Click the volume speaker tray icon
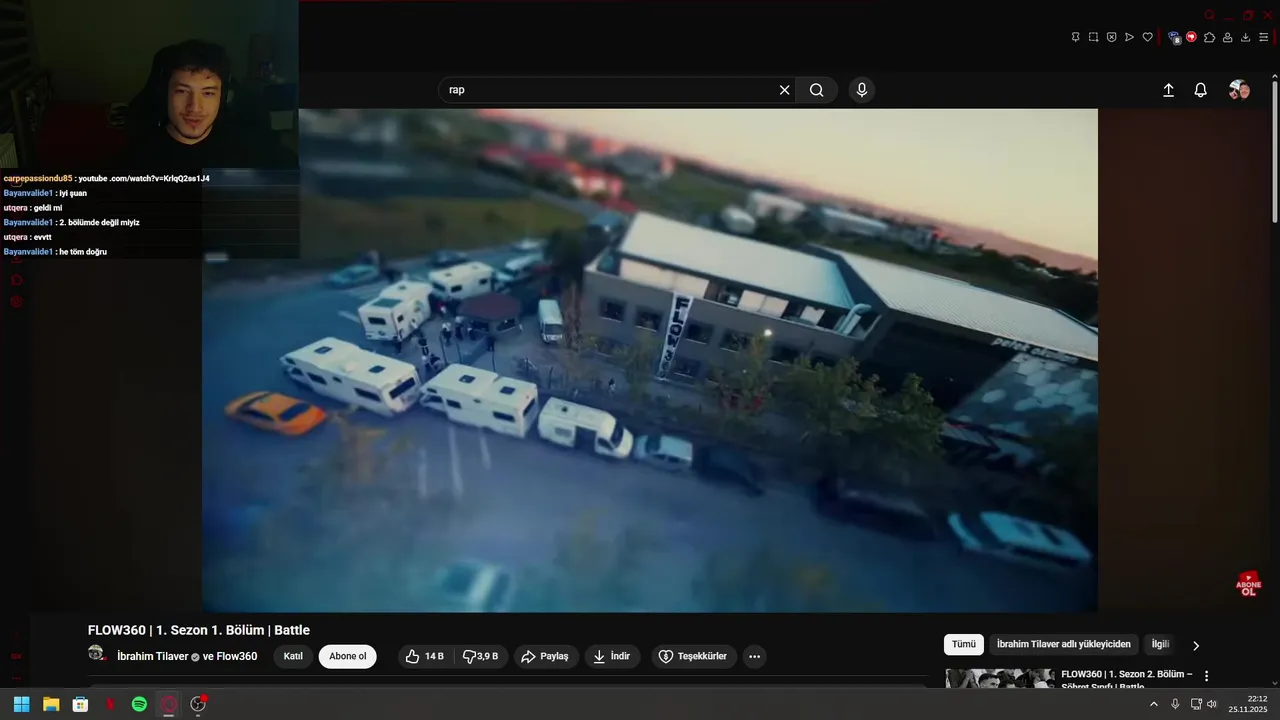The width and height of the screenshot is (1280, 720). [x=1212, y=704]
